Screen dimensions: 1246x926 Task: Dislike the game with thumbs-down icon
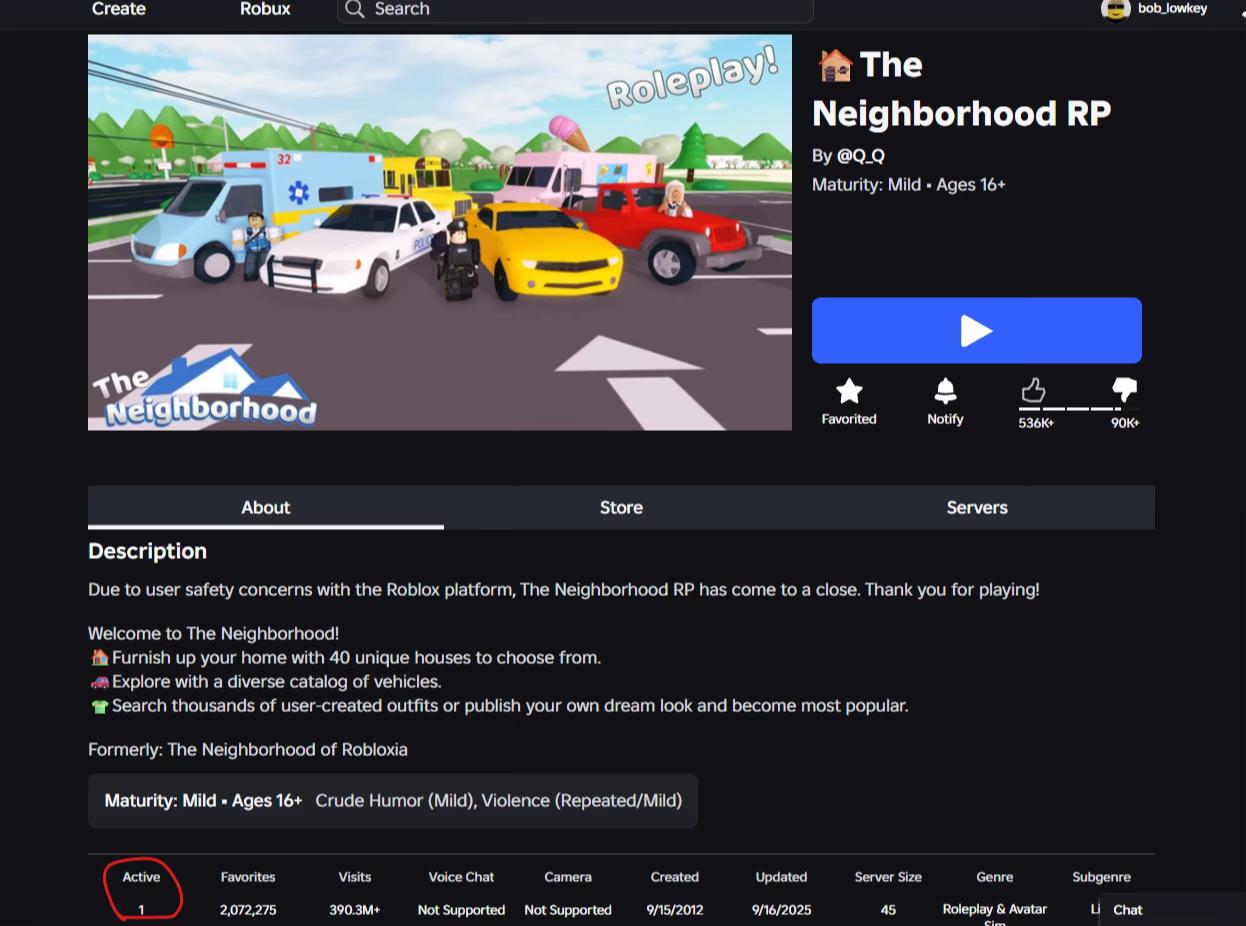[x=1125, y=390]
